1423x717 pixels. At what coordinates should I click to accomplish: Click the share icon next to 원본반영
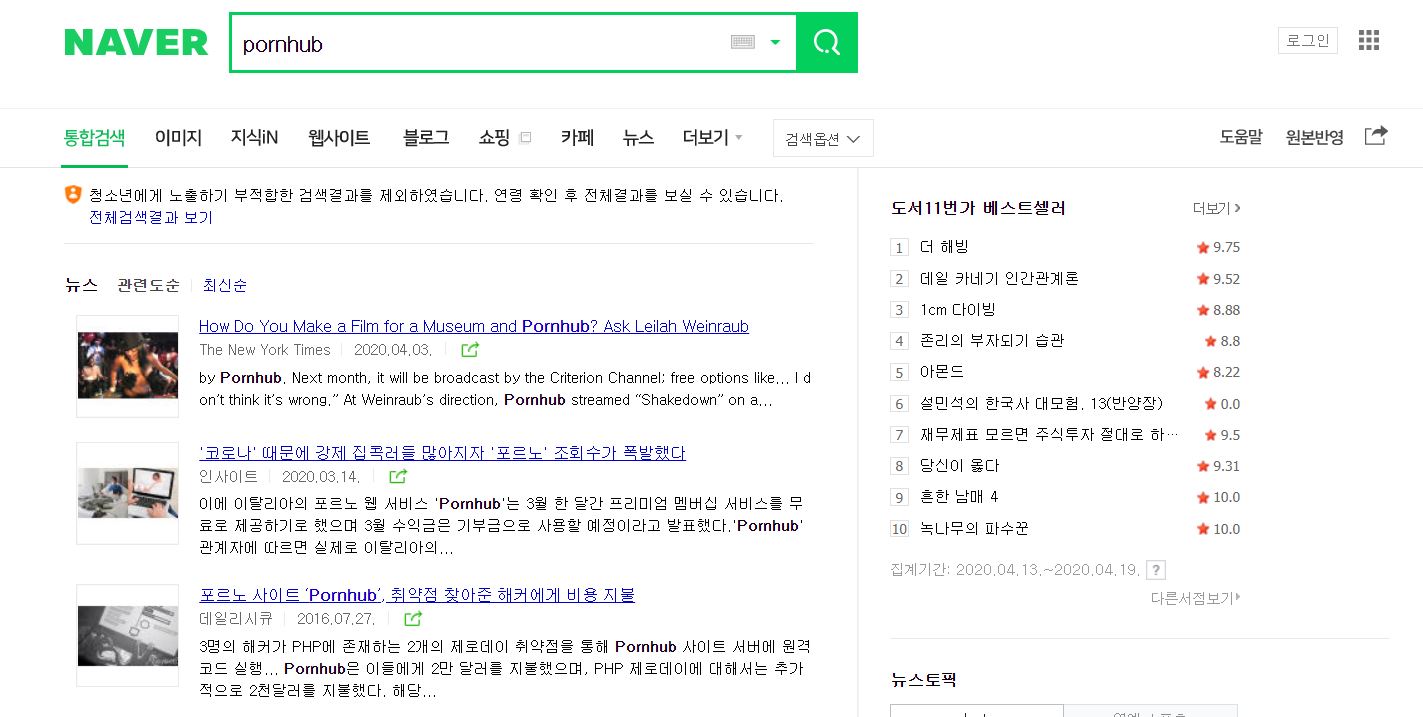click(1376, 136)
